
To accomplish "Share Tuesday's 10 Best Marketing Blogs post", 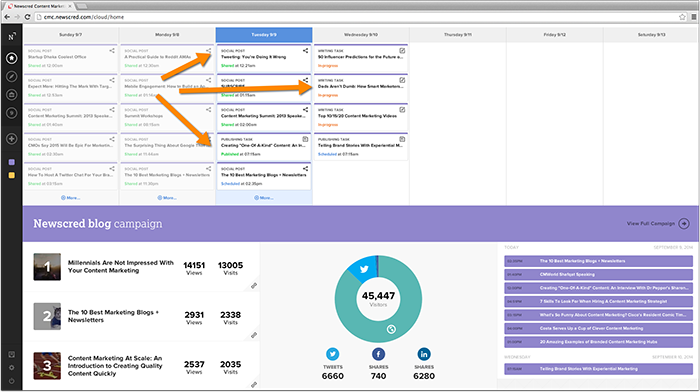I will click(x=305, y=168).
